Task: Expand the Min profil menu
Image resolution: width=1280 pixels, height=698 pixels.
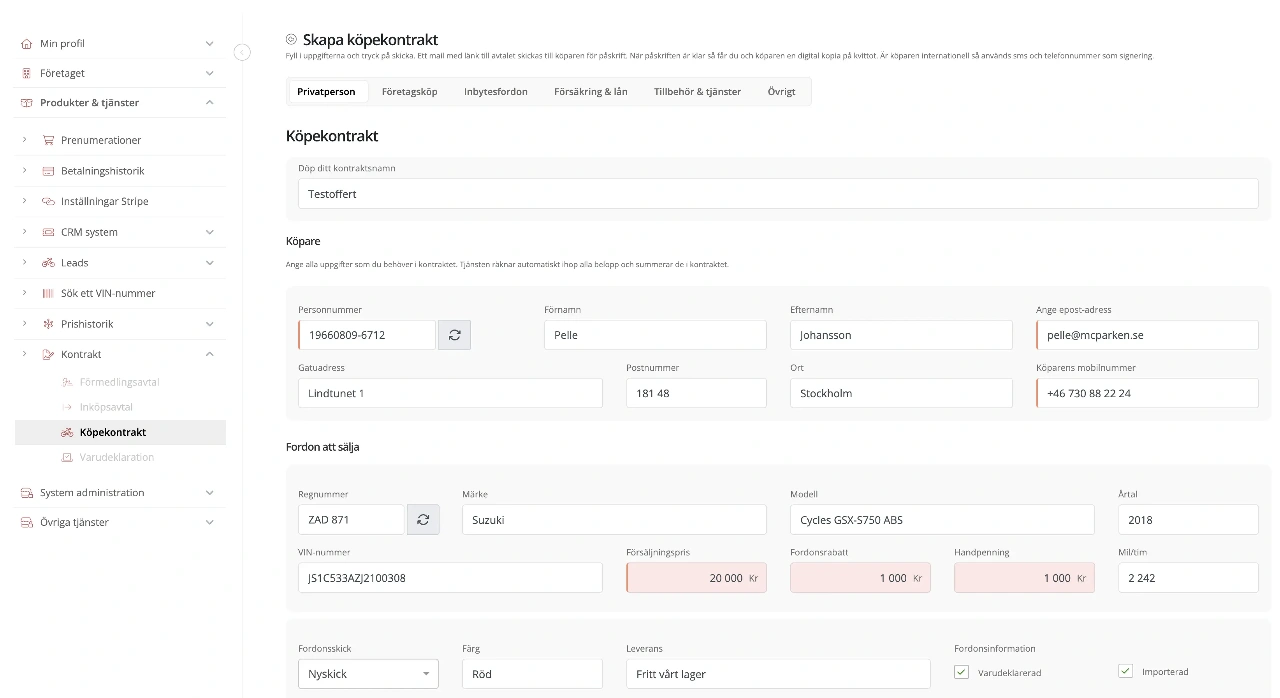Action: point(209,44)
